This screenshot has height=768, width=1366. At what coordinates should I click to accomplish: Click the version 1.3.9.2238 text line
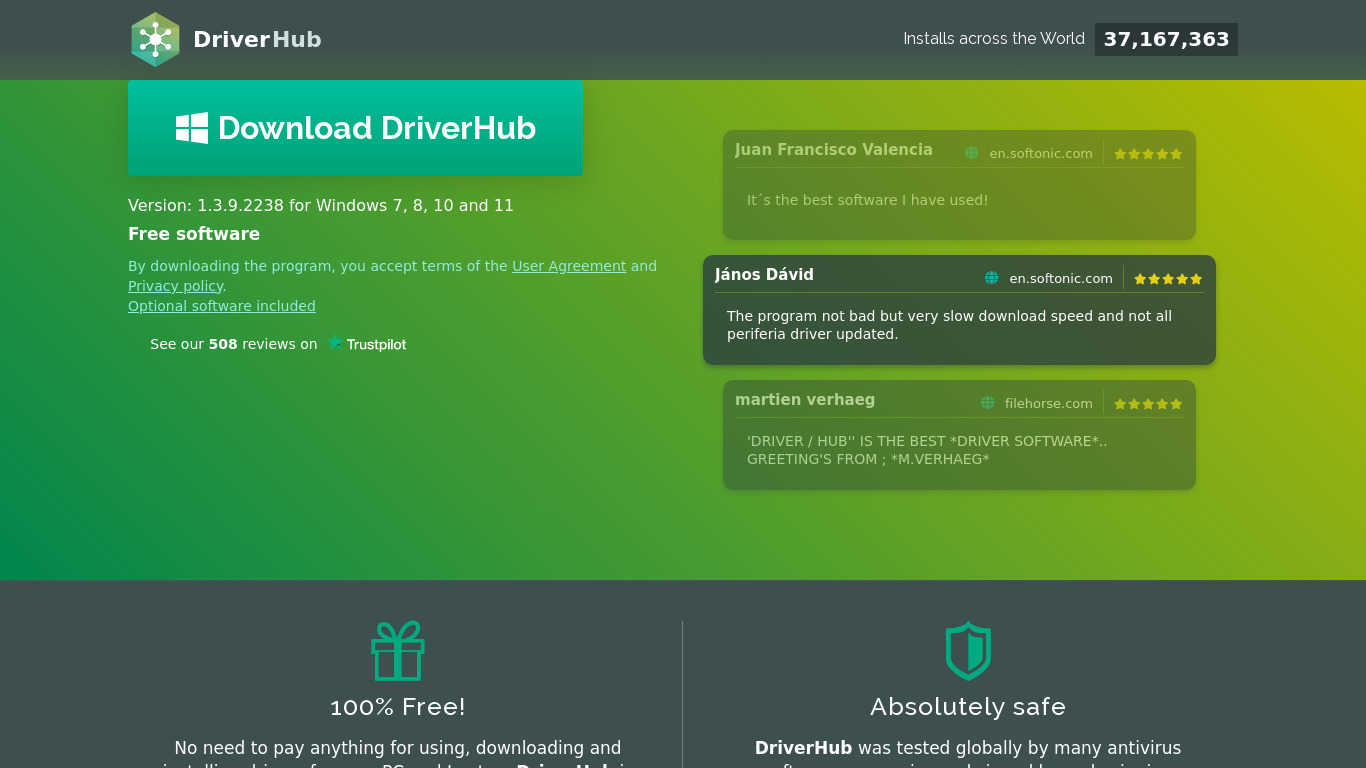(321, 205)
